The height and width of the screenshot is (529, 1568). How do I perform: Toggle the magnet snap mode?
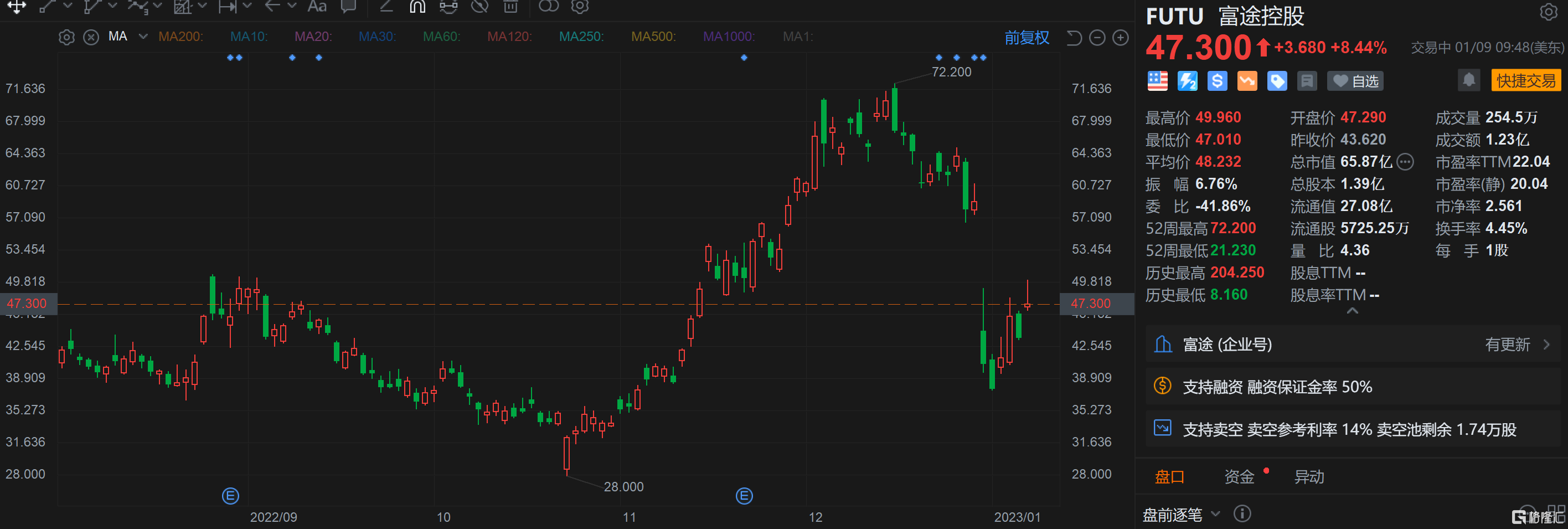pos(417,6)
